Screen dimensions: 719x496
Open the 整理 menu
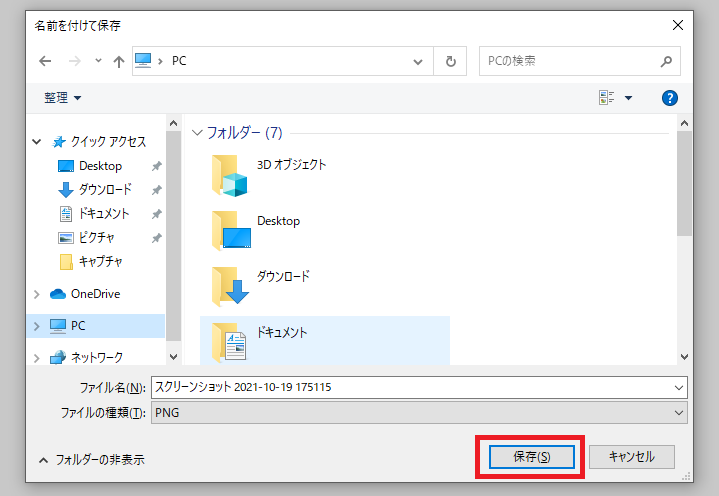click(62, 98)
